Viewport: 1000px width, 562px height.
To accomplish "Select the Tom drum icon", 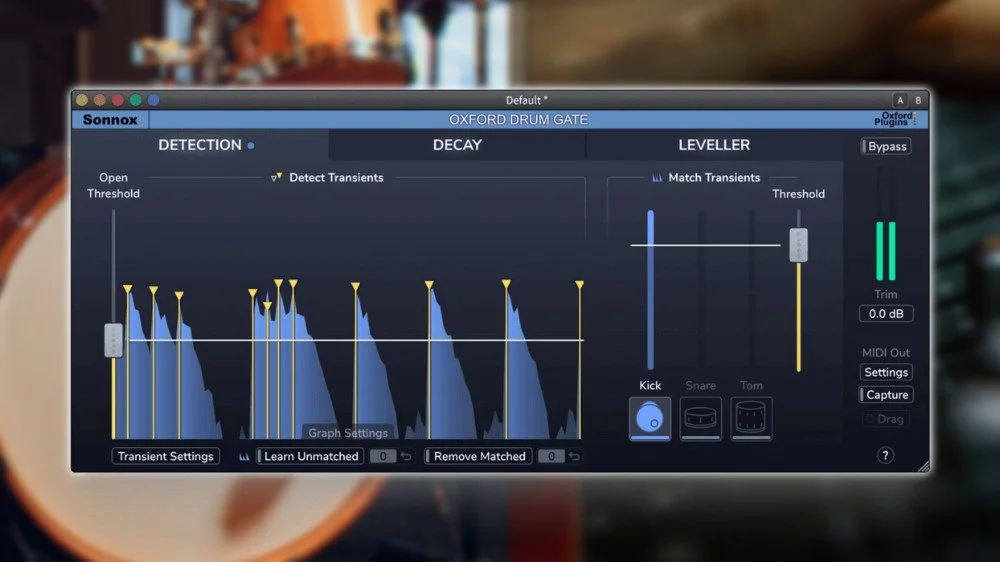I will (751, 418).
